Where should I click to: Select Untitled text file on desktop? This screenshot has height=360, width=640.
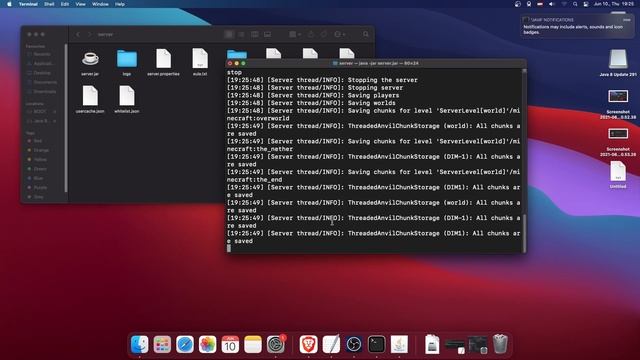(618, 174)
